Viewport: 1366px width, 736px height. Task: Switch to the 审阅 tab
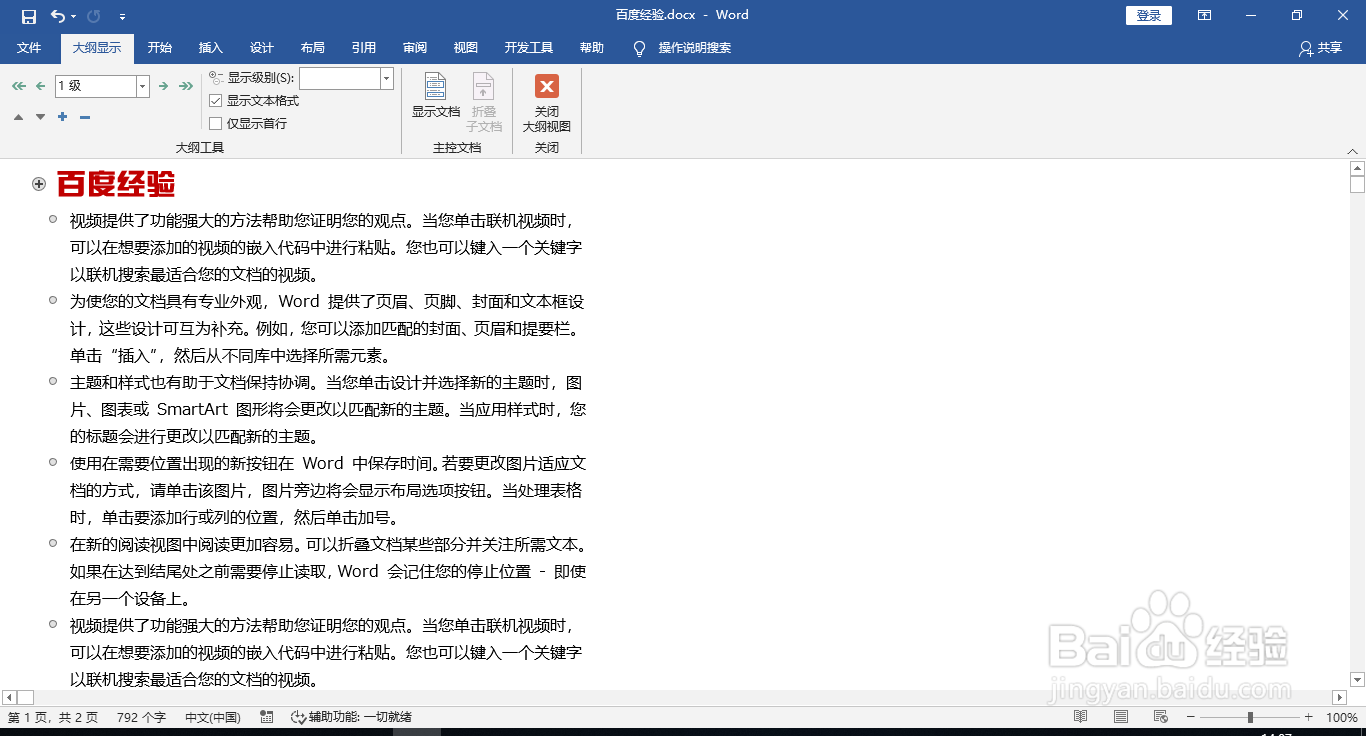pyautogui.click(x=415, y=47)
